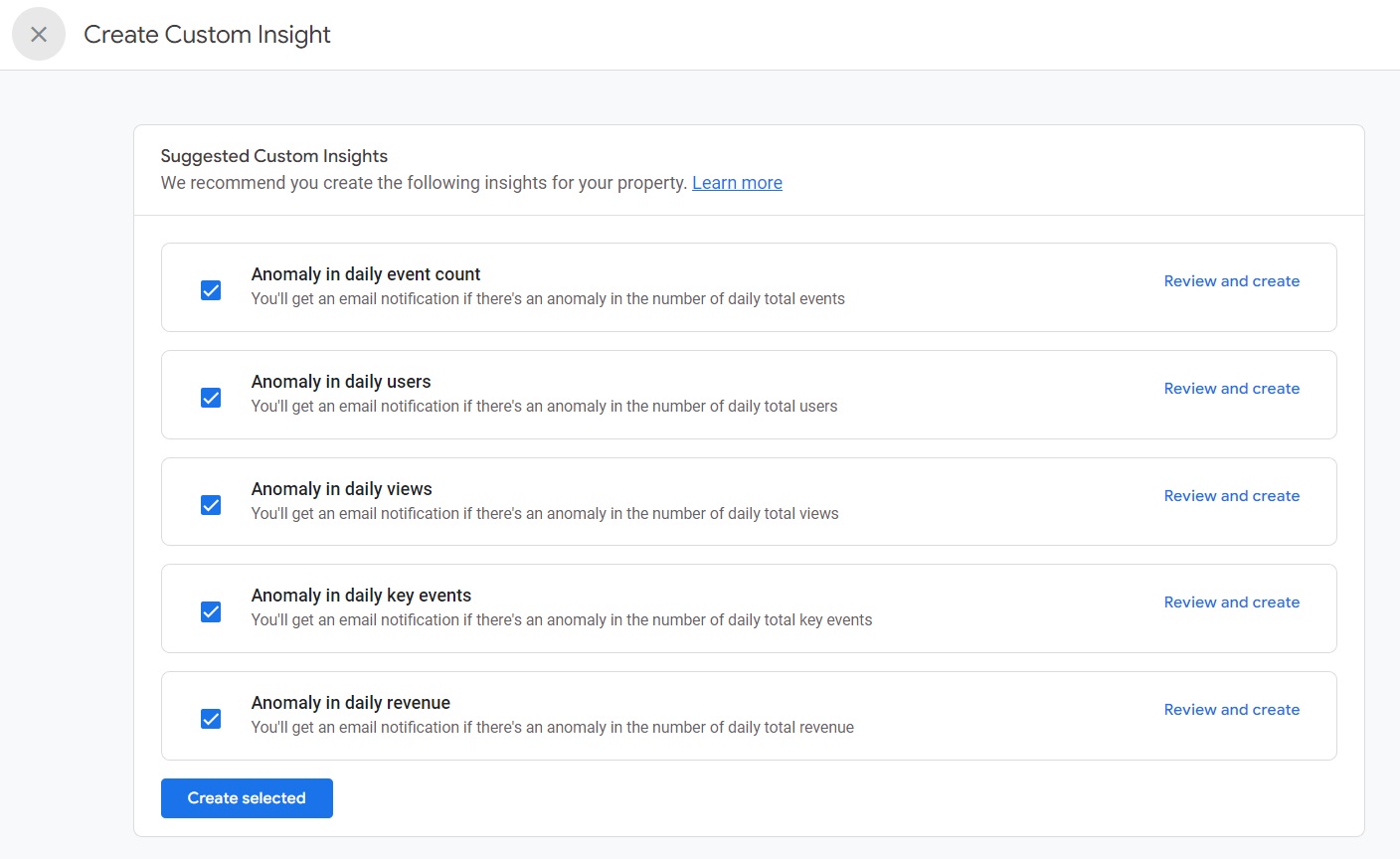Review and create the daily revenue insight
Viewport: 1400px width, 859px height.
[1232, 710]
